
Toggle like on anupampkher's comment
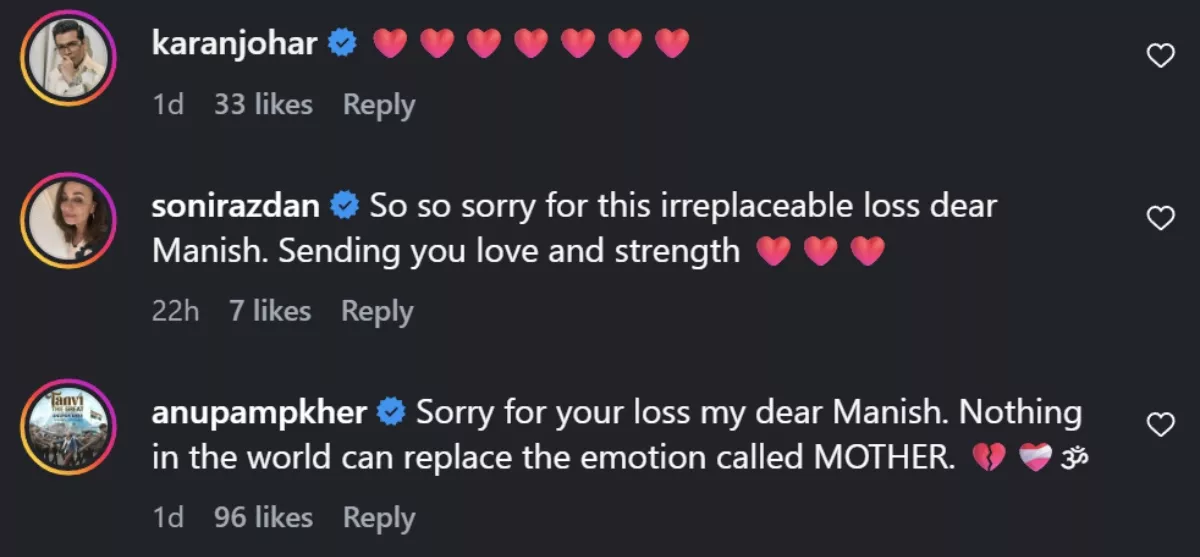1159,425
